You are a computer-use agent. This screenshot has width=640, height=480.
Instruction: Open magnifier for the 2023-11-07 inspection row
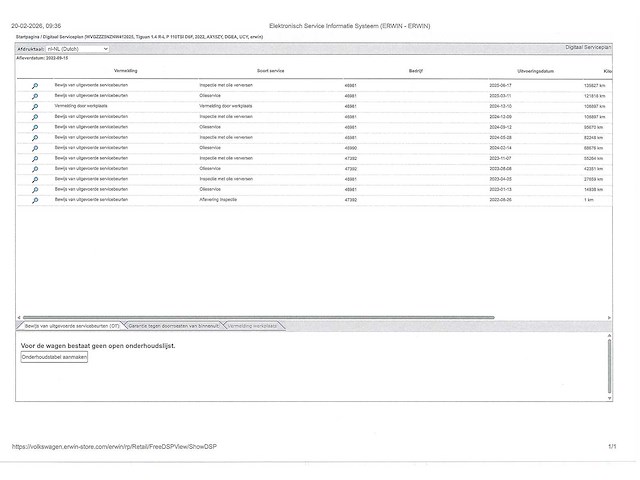[x=35, y=159]
